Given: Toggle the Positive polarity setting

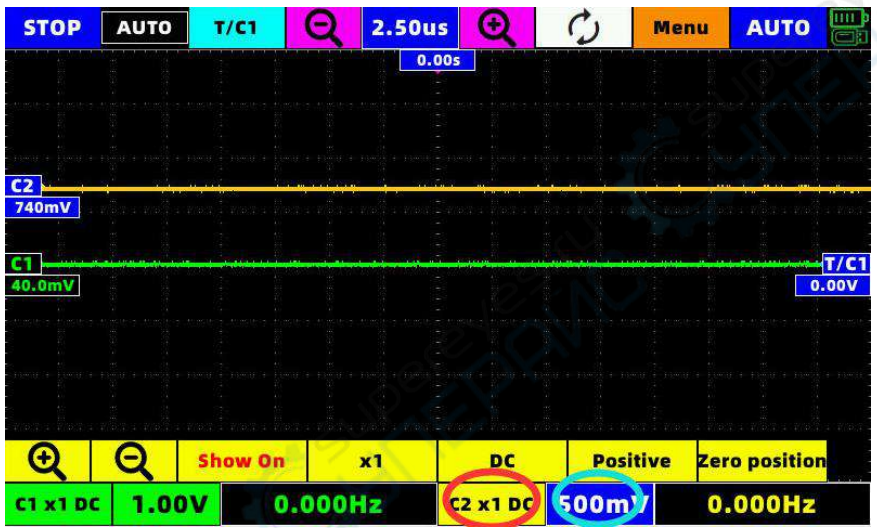Looking at the screenshot, I should coord(632,461).
